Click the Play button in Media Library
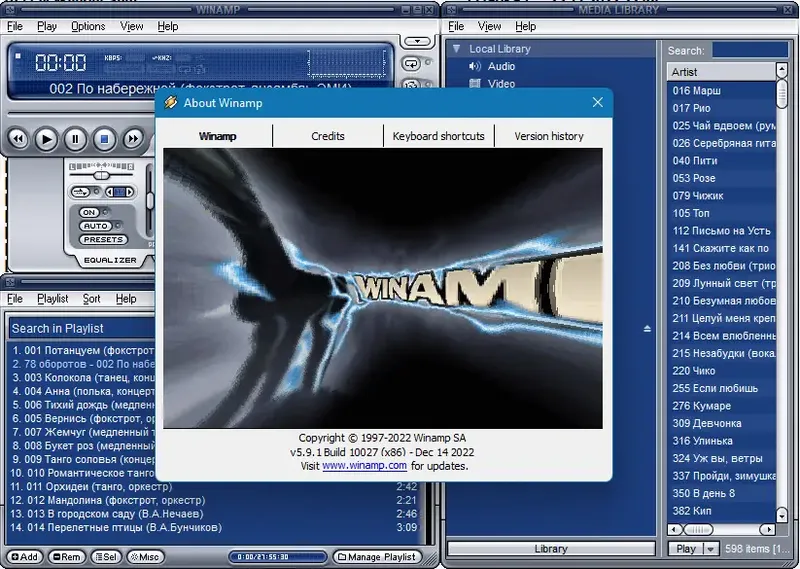 pos(686,549)
